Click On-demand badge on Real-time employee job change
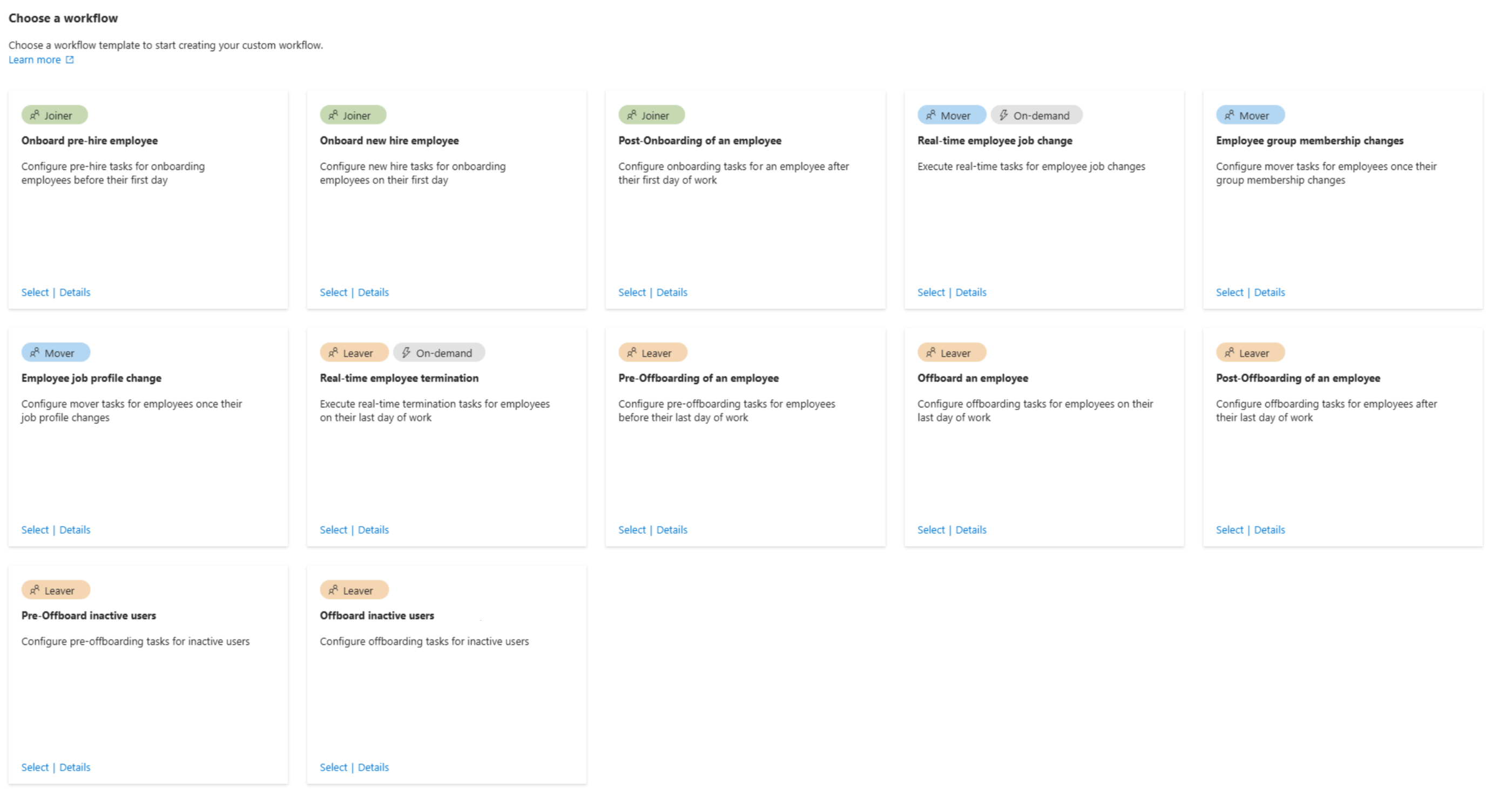The width and height of the screenshot is (1512, 789). pos(1036,115)
